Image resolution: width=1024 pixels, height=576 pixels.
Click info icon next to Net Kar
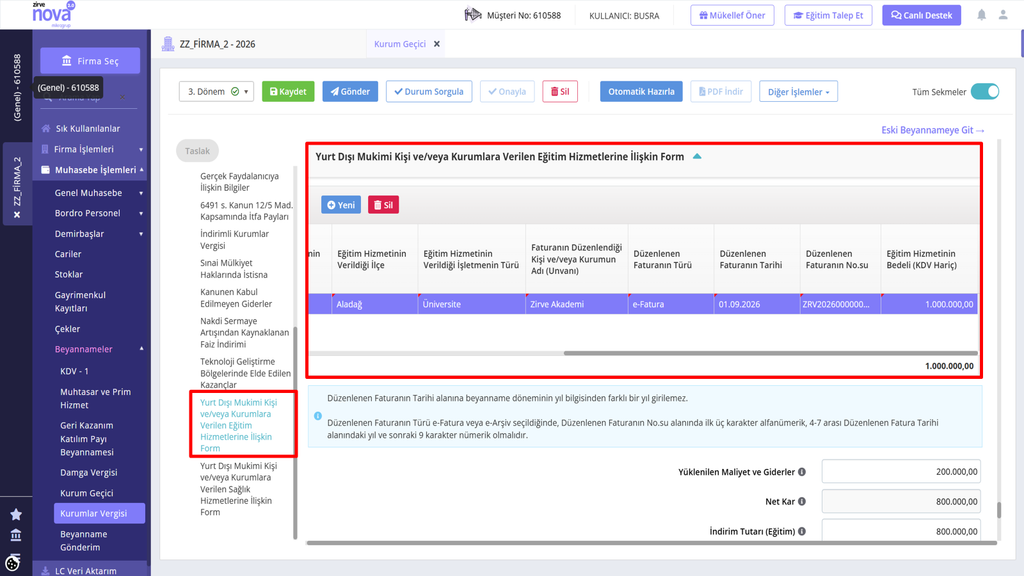[802, 502]
